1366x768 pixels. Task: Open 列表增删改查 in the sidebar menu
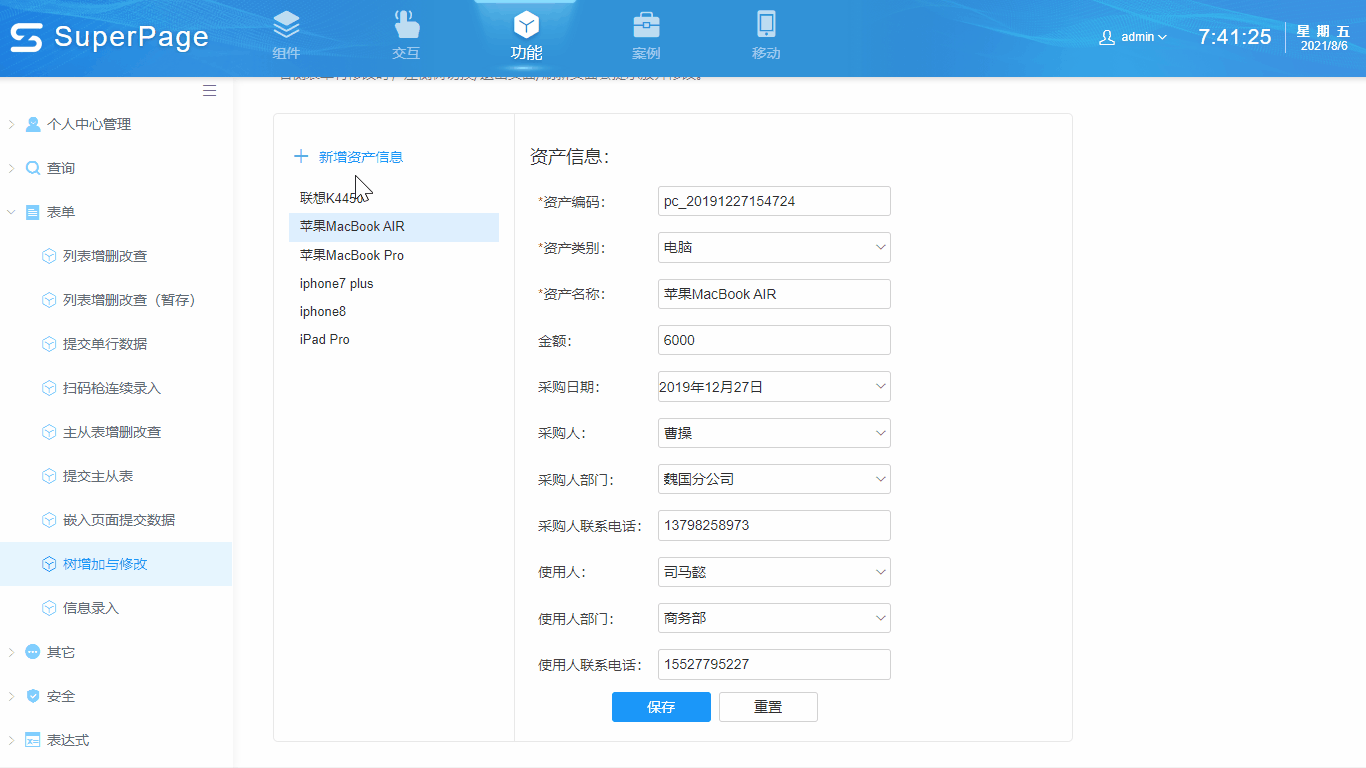[x=105, y=256]
